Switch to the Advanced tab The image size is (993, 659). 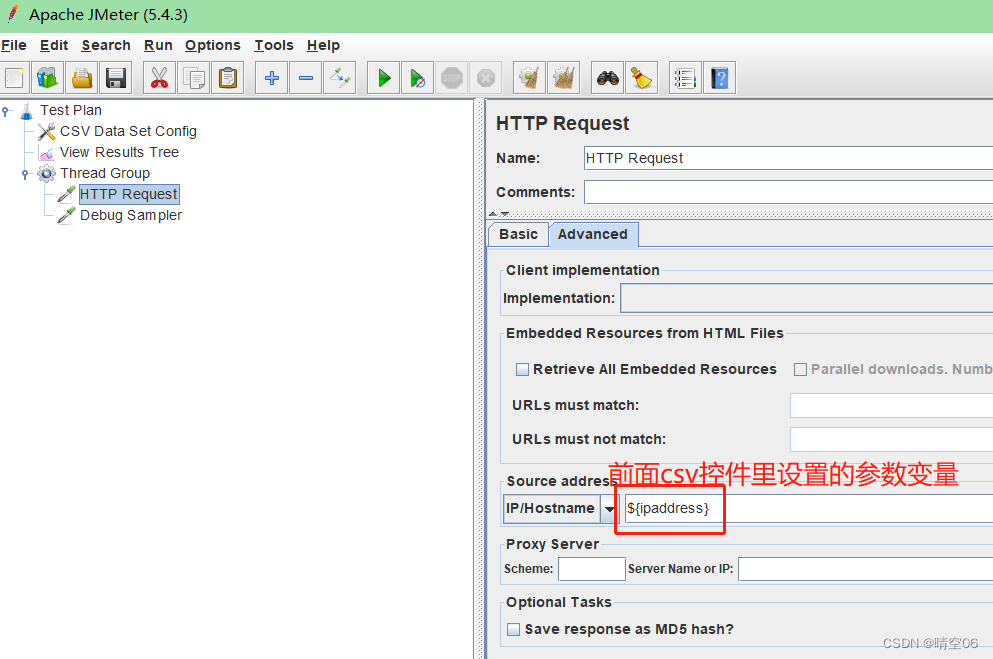tap(593, 234)
